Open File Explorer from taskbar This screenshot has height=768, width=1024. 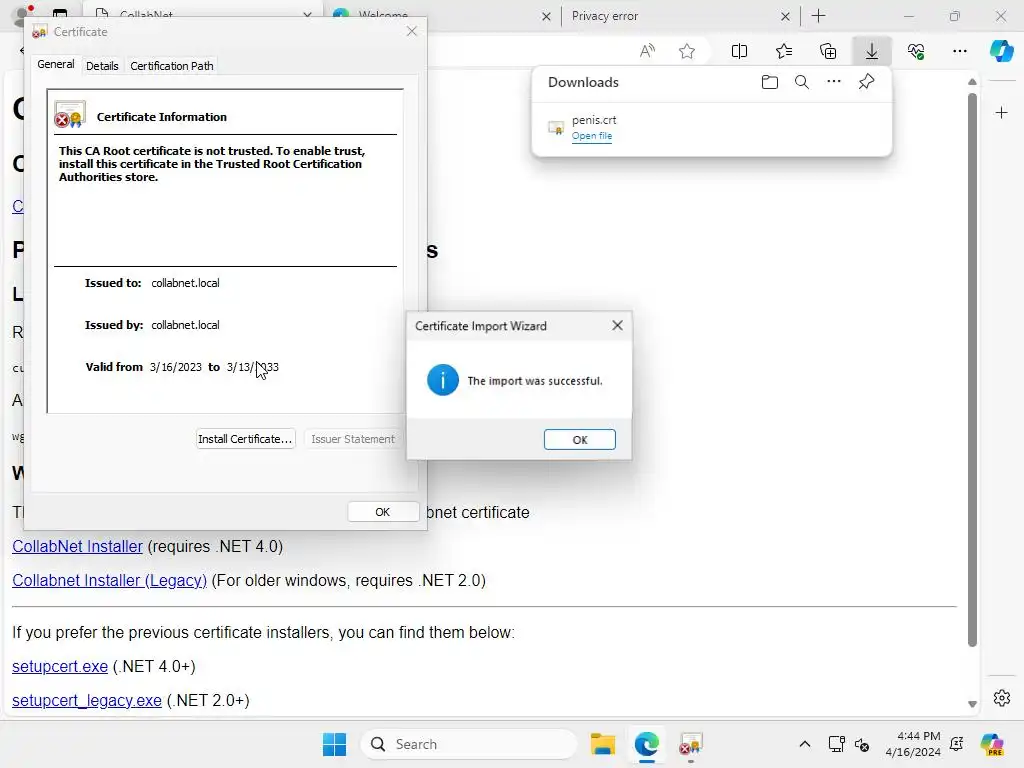[602, 744]
